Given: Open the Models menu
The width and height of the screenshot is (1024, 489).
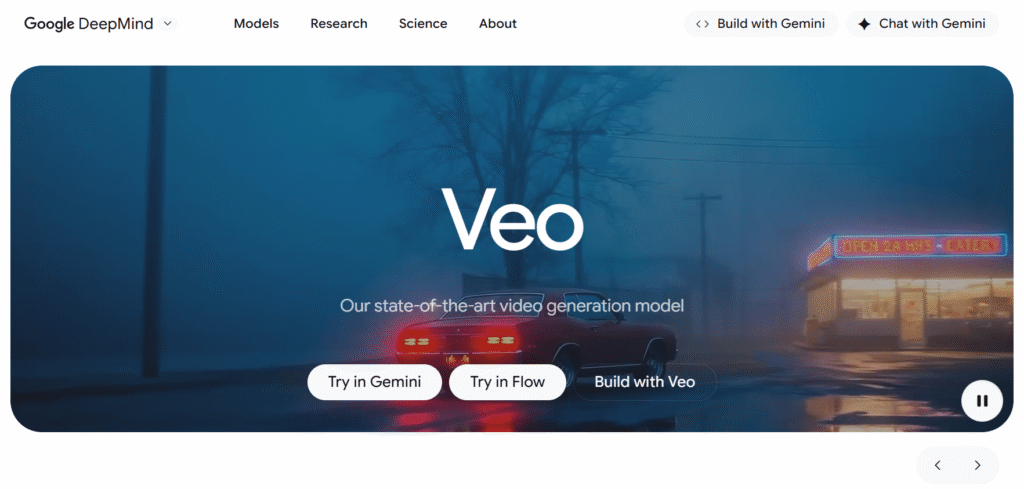Looking at the screenshot, I should (256, 24).
